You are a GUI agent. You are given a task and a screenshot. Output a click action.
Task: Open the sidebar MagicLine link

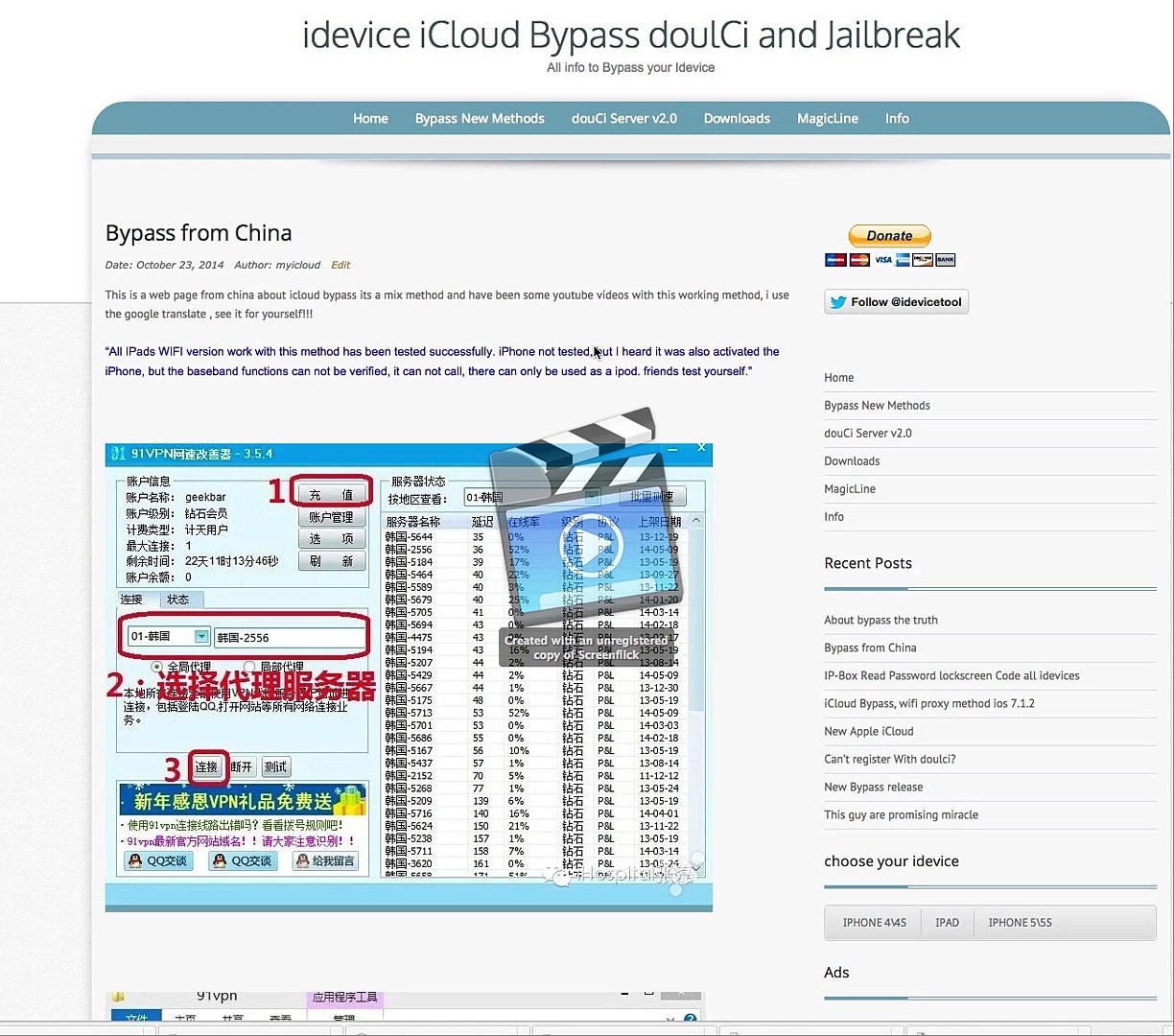tap(850, 489)
